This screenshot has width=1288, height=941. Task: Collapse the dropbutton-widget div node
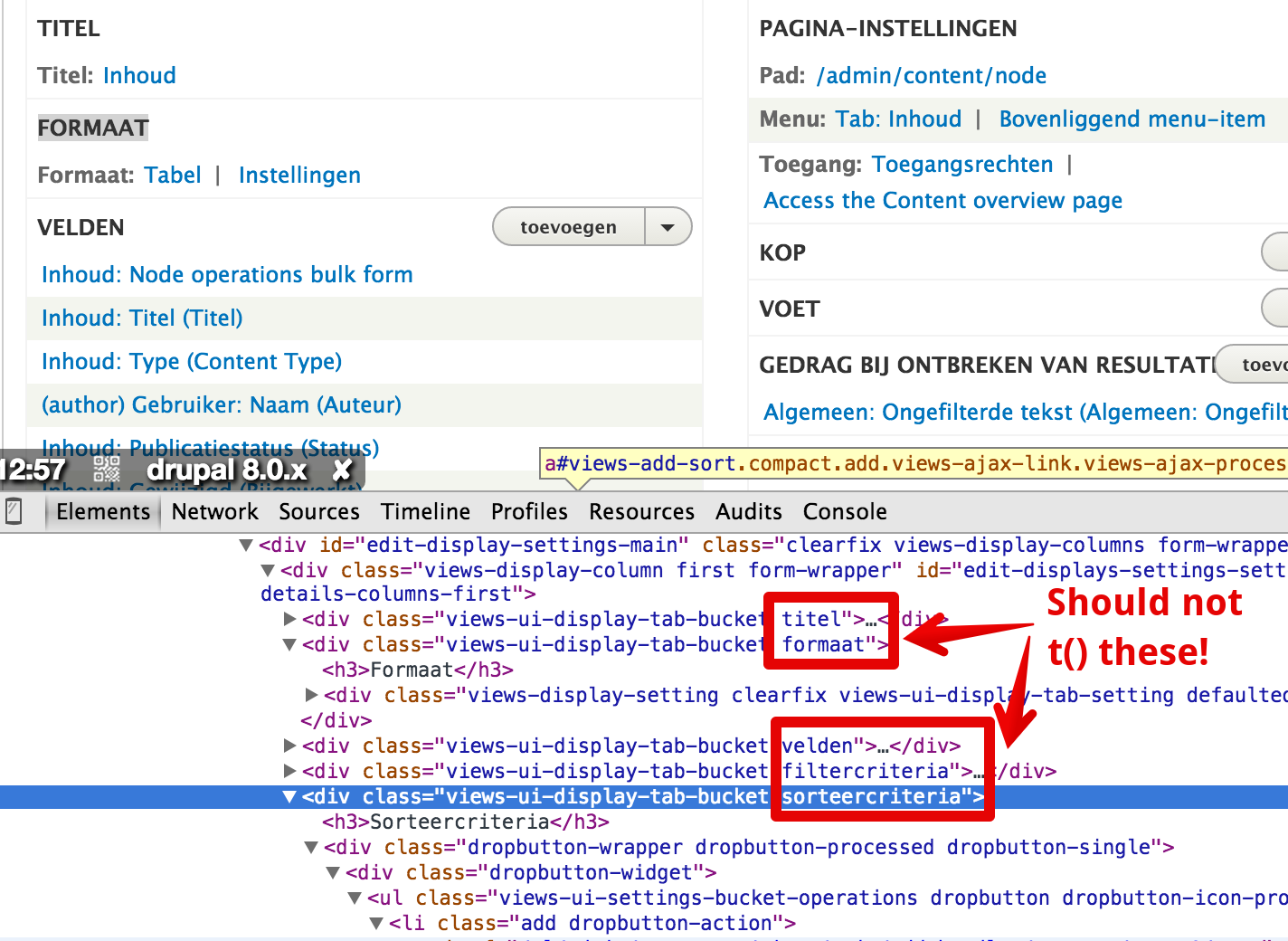[333, 873]
